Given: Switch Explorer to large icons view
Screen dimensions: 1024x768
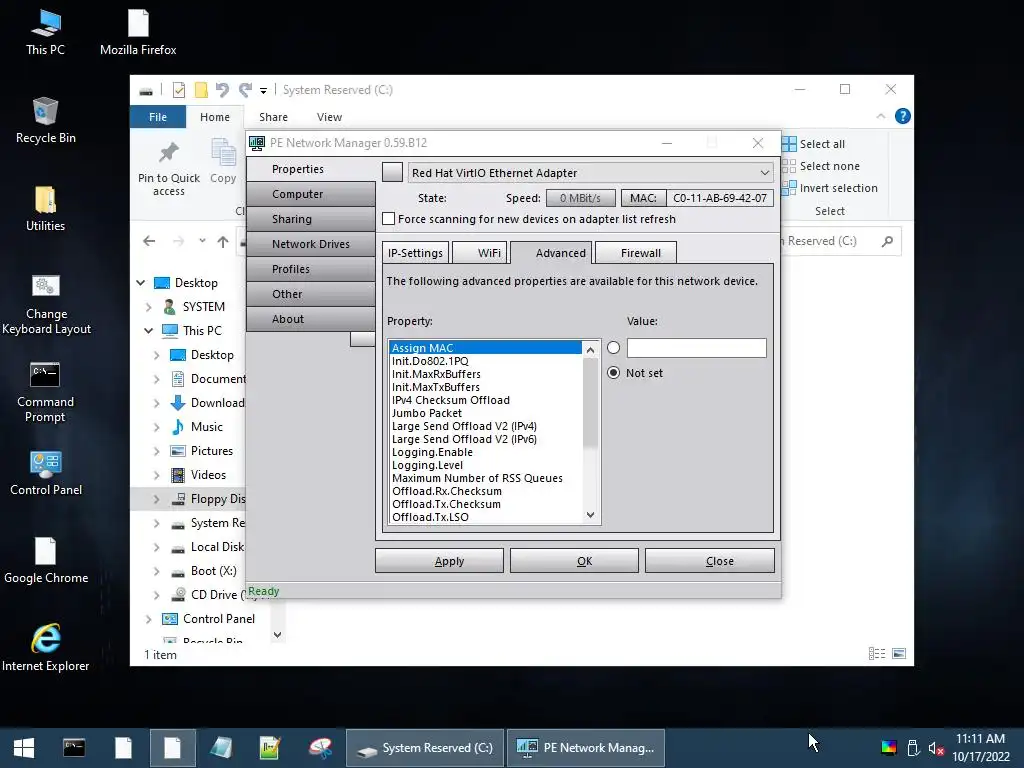Looking at the screenshot, I should pyautogui.click(x=899, y=653).
